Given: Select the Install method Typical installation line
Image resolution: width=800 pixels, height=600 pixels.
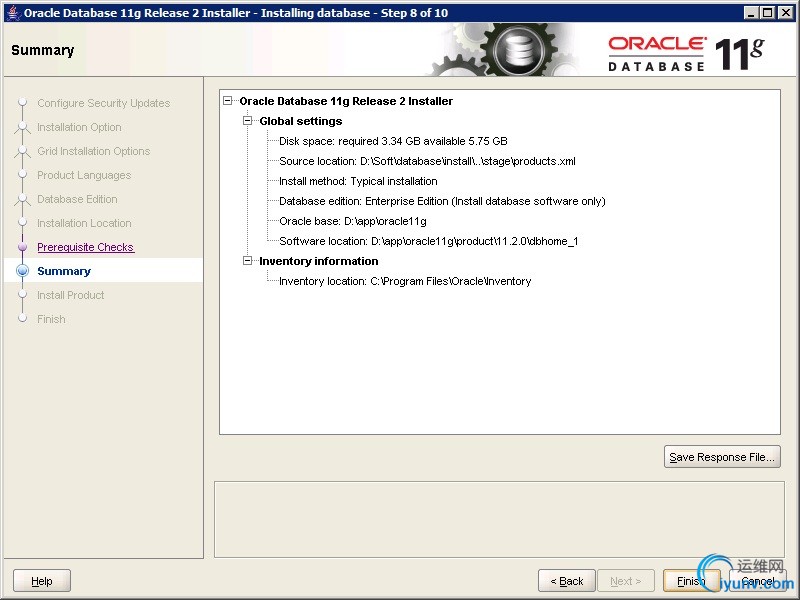Looking at the screenshot, I should pyautogui.click(x=358, y=181).
